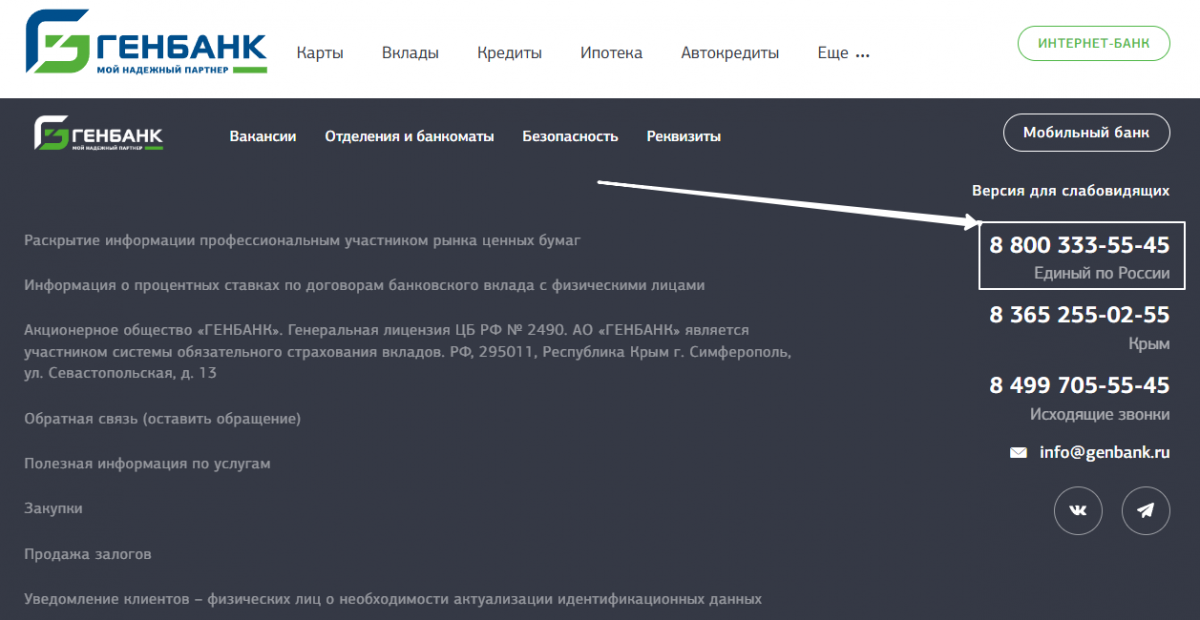Viewport: 1200px width, 620px height.
Task: Open the Telegram channel icon
Action: (1146, 511)
